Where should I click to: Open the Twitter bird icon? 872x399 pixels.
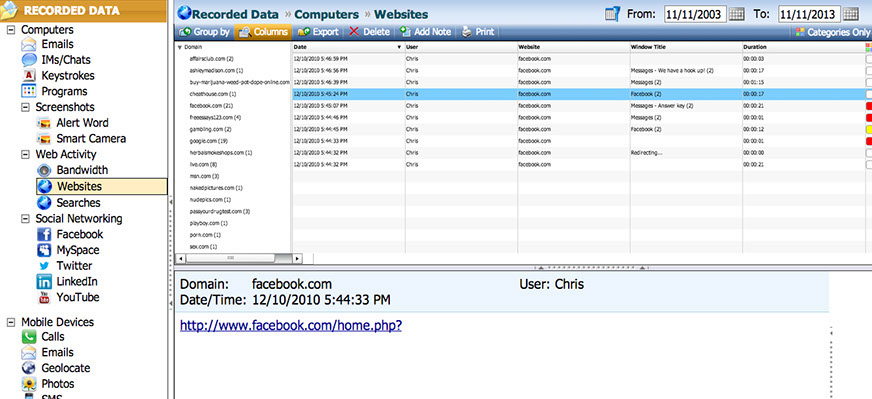click(x=44, y=266)
